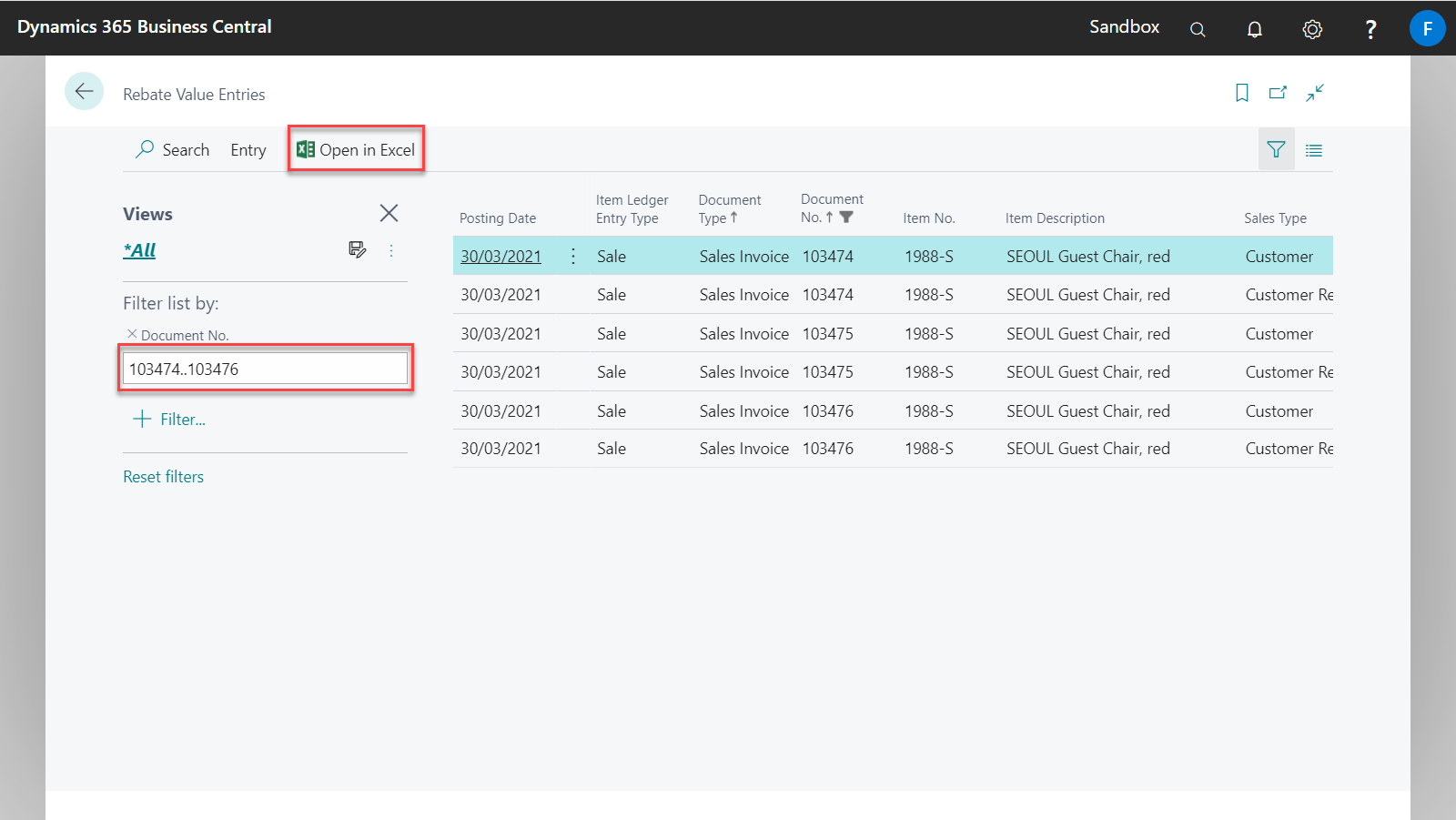Image resolution: width=1456 pixels, height=820 pixels.
Task: Toggle the filter pane funnel icon
Action: (x=1276, y=149)
